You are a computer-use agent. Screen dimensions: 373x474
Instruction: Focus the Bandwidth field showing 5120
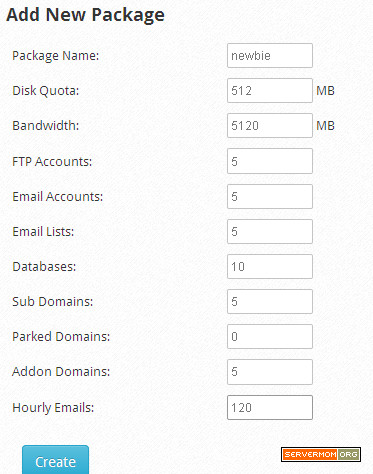point(270,126)
